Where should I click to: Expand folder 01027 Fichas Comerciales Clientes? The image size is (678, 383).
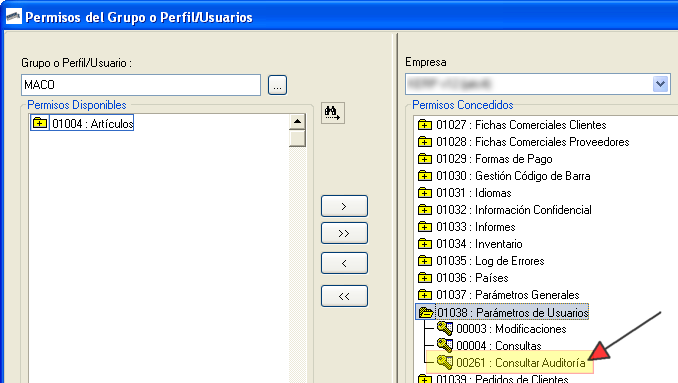pyautogui.click(x=425, y=125)
